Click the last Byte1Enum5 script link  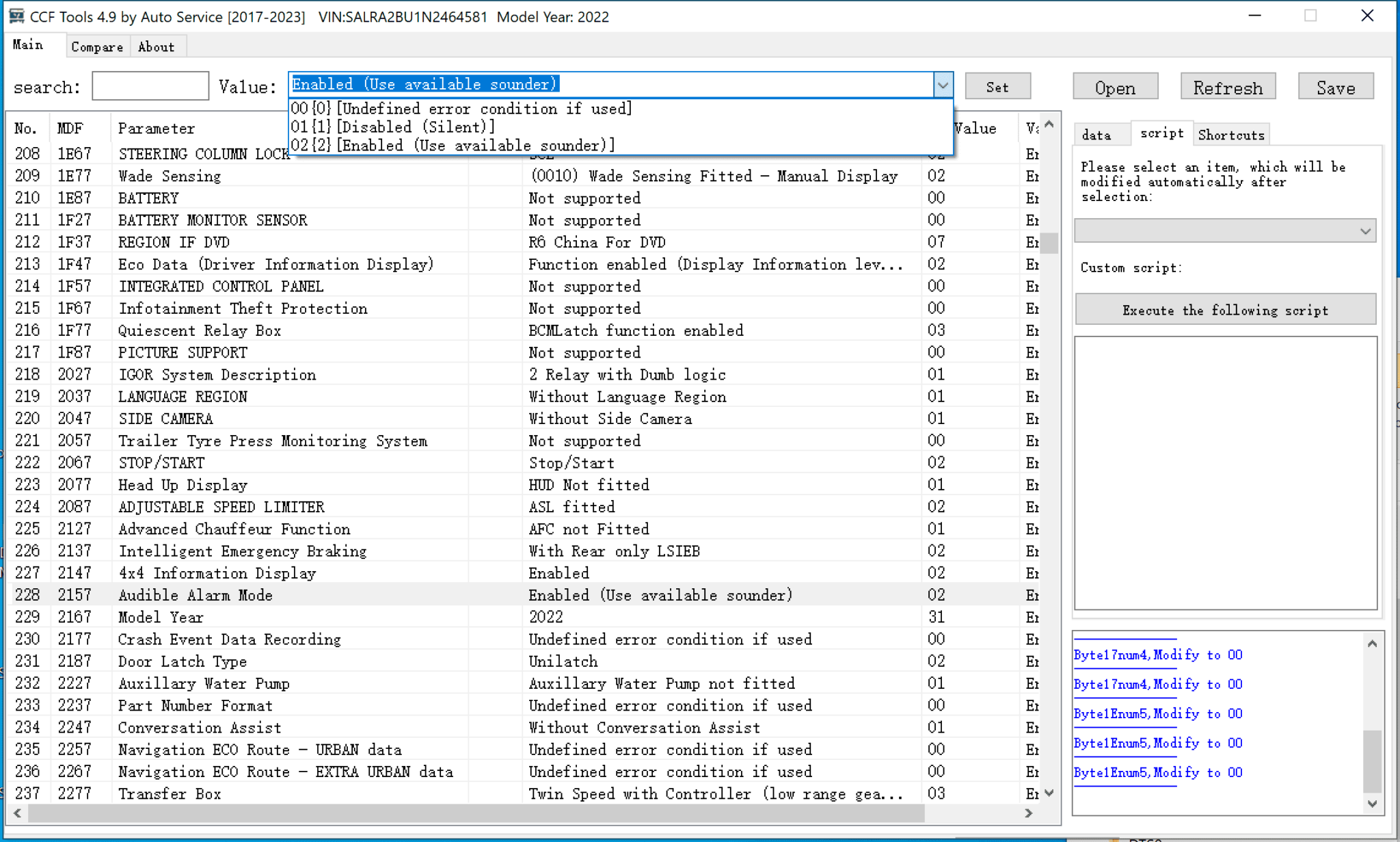pos(1157,772)
